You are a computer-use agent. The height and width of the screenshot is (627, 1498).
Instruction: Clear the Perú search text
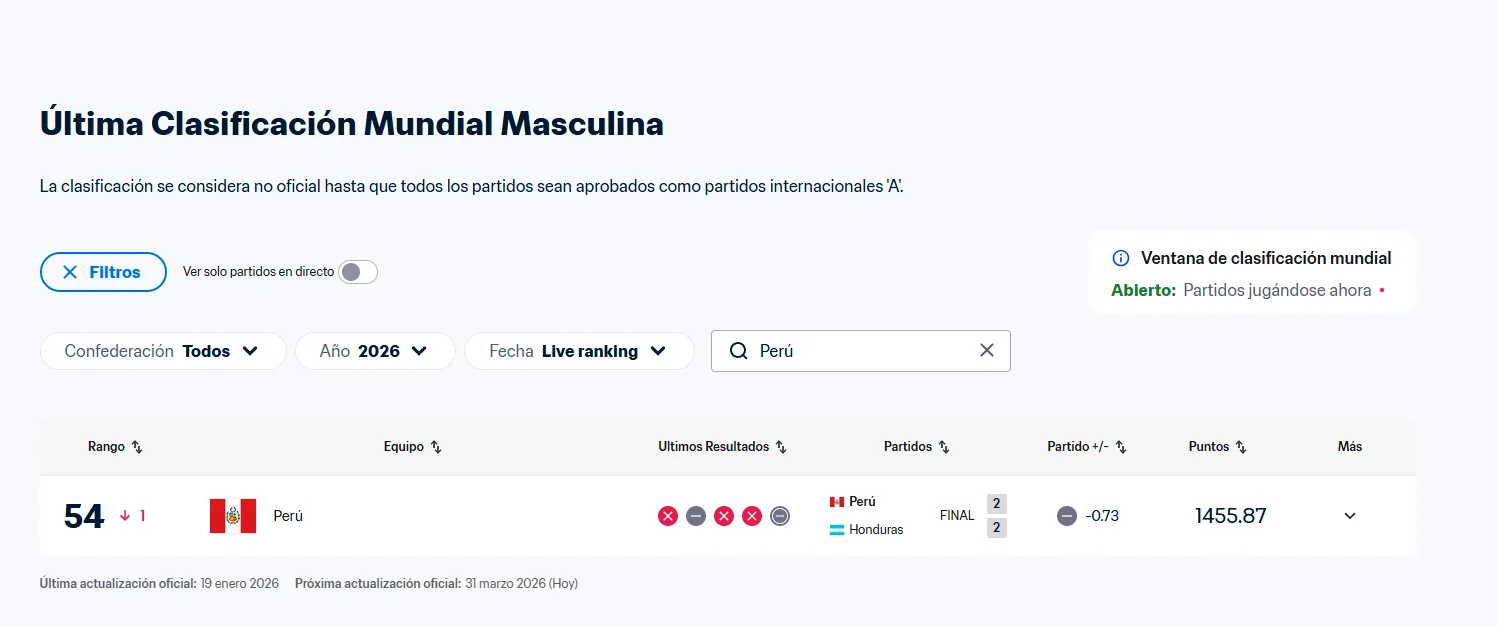pos(987,350)
